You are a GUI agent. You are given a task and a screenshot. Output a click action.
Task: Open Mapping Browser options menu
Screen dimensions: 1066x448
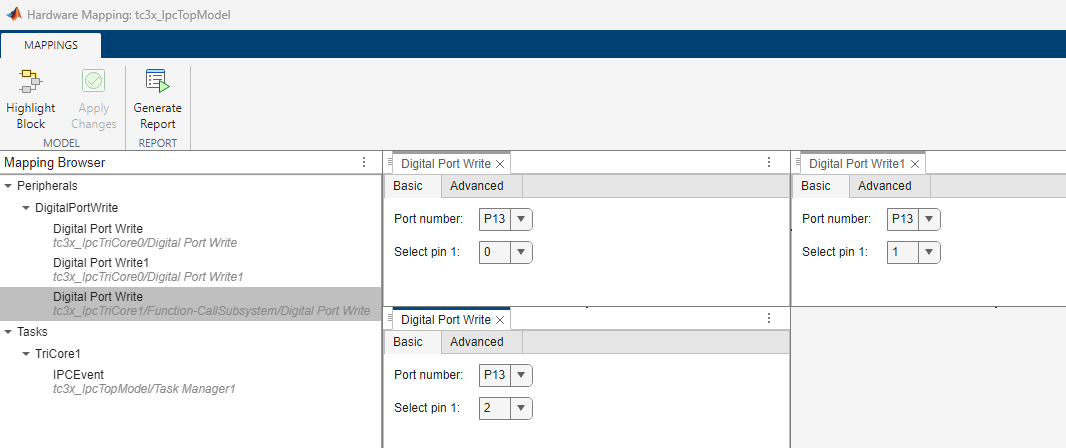364,162
